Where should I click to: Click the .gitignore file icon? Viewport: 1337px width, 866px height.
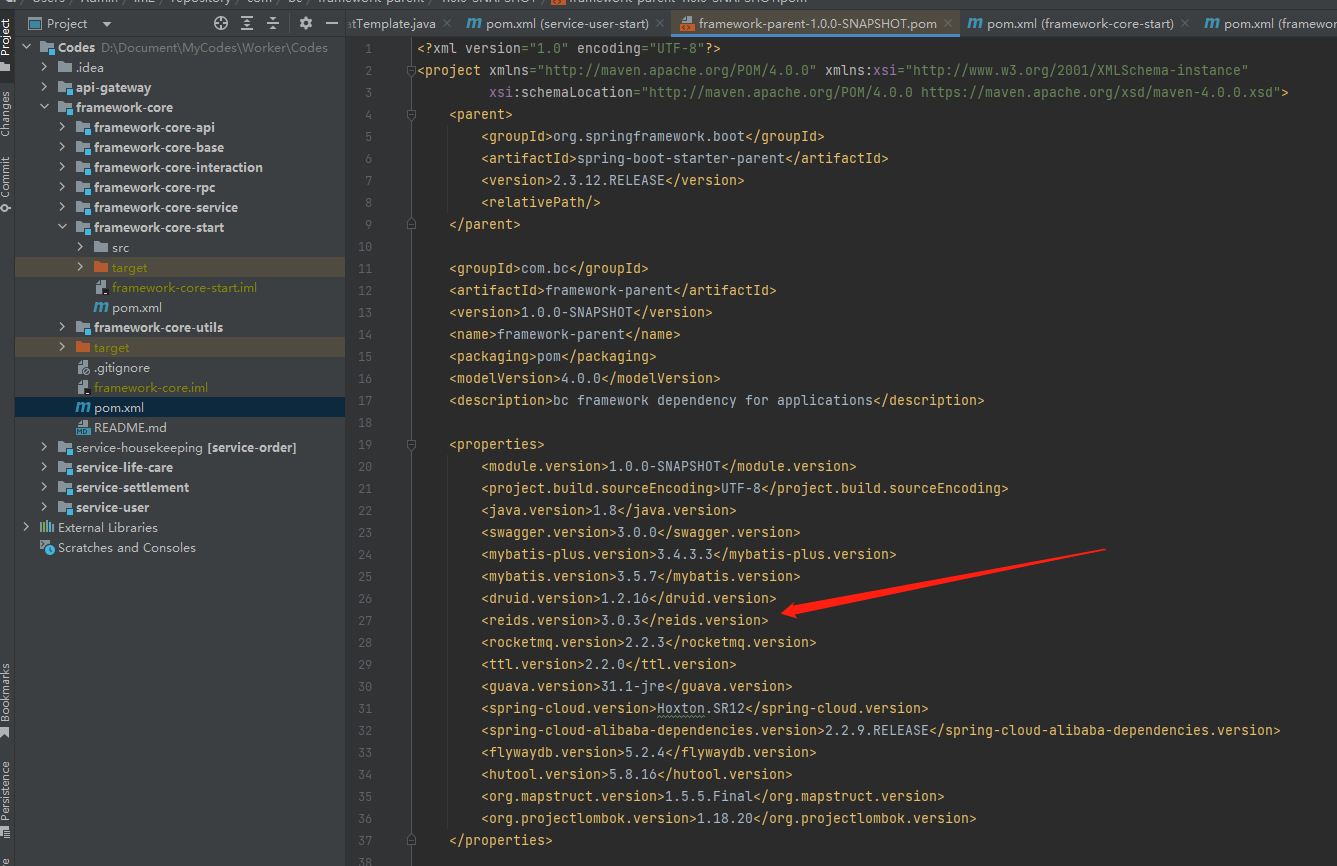tap(83, 367)
